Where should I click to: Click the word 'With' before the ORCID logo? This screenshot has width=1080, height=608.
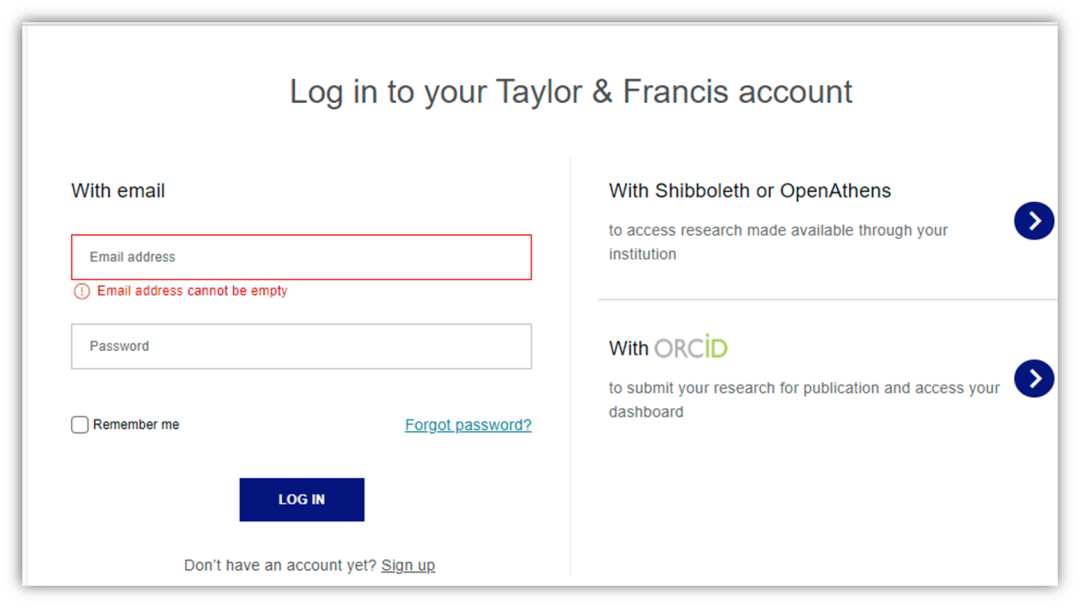629,349
